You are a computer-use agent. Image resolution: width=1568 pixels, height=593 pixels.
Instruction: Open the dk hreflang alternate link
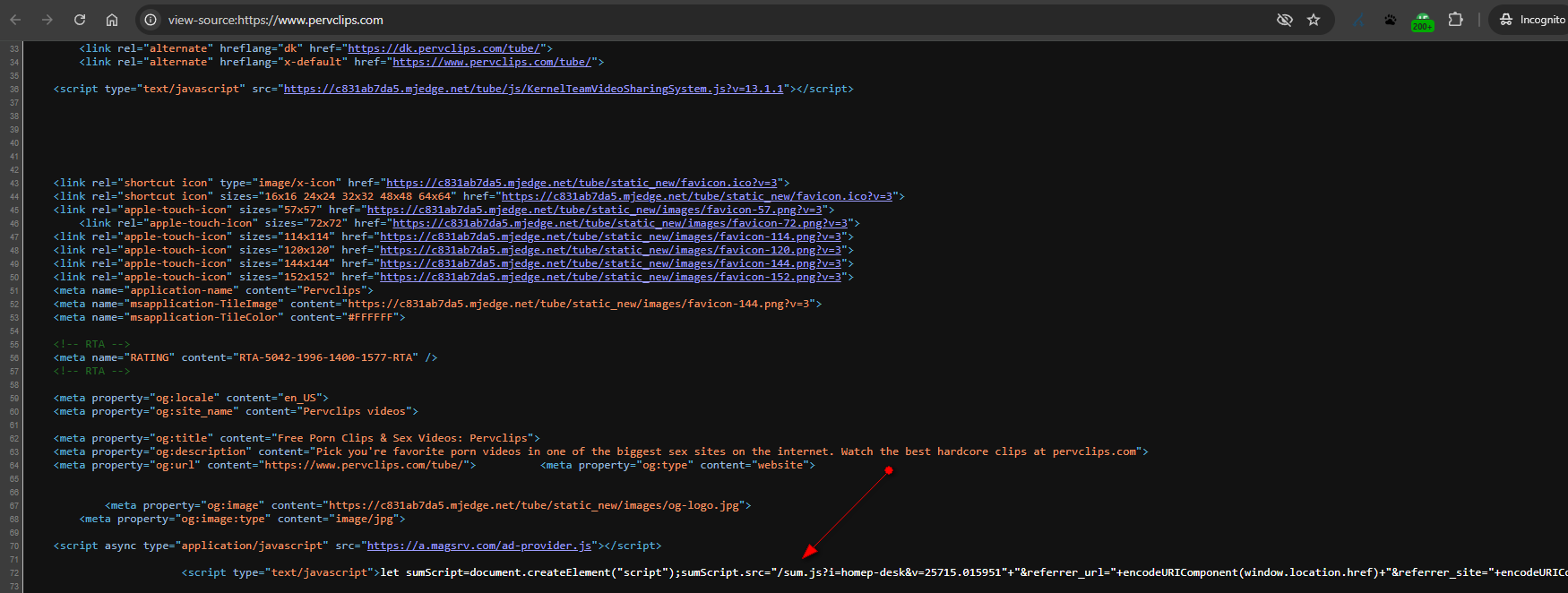point(444,48)
